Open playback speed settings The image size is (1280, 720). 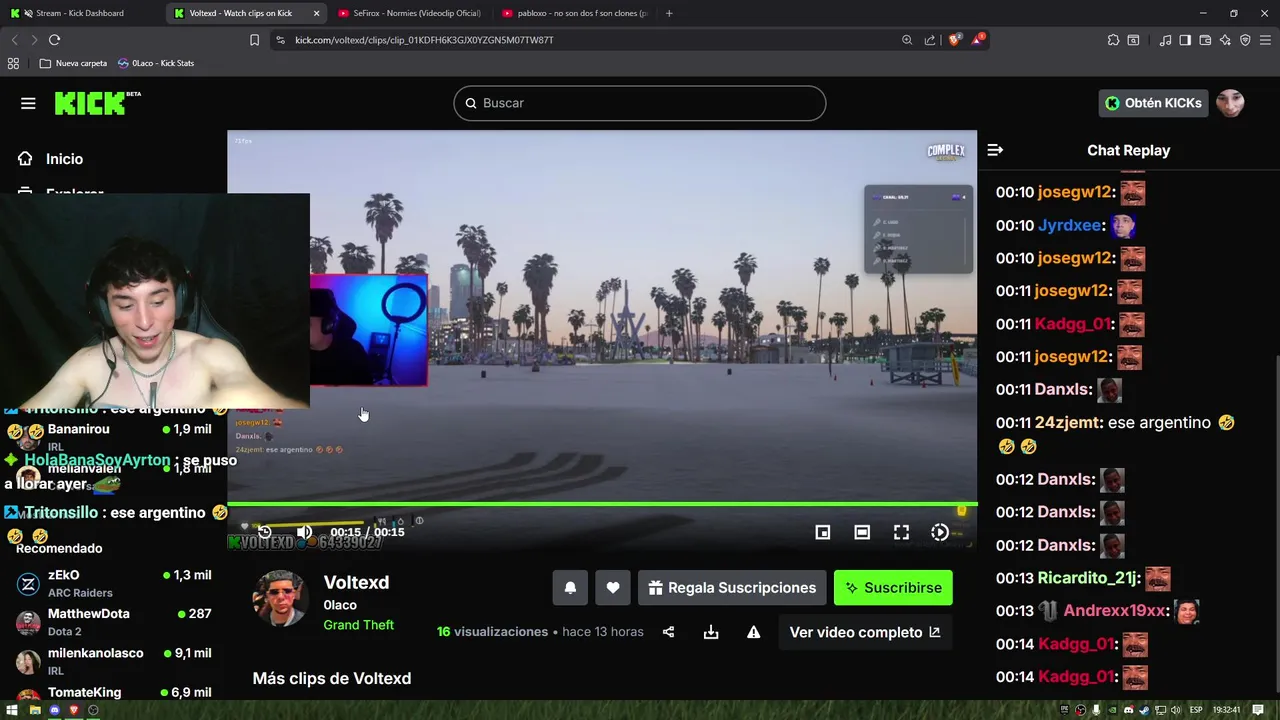click(940, 532)
